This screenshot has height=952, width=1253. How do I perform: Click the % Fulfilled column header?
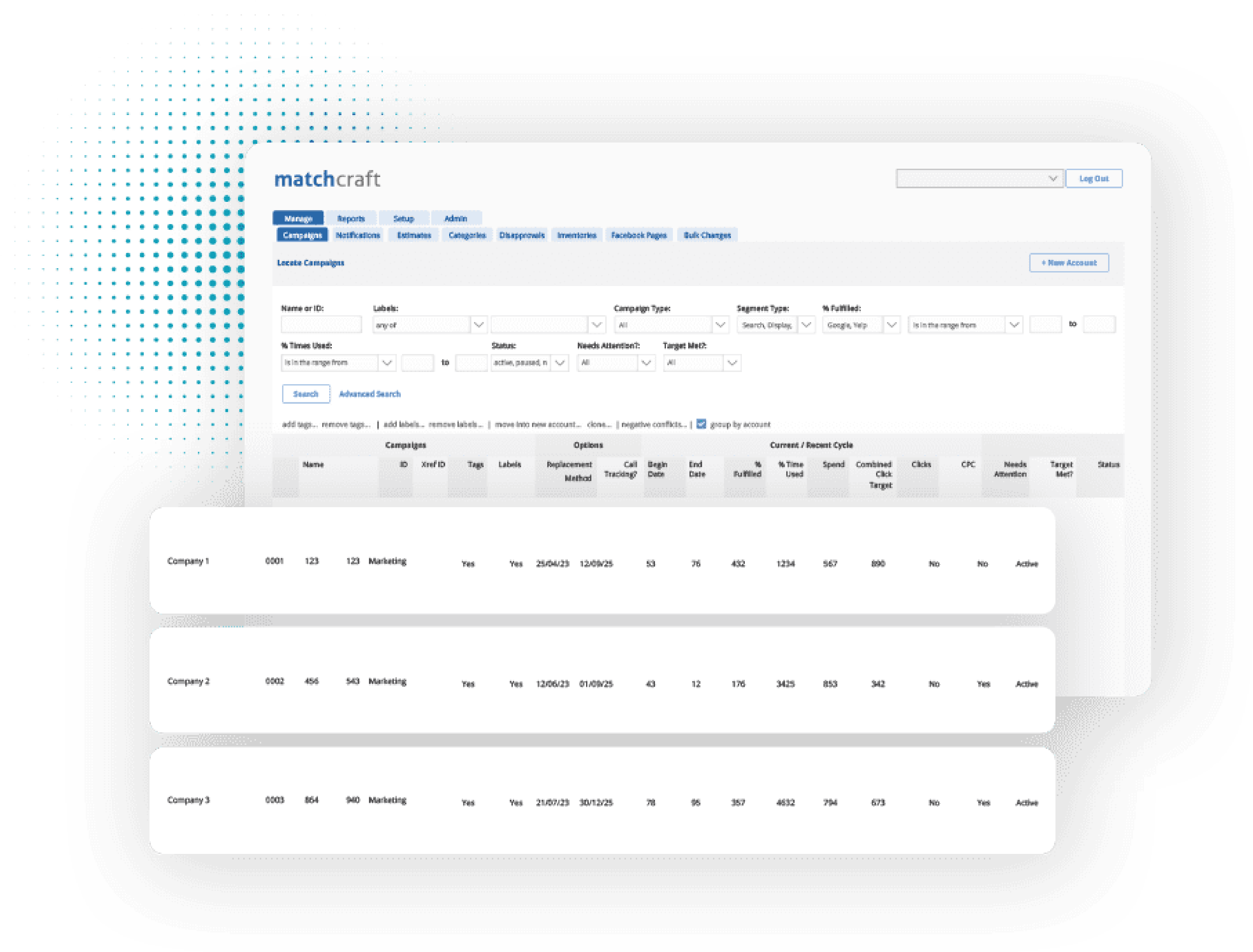[x=747, y=469]
